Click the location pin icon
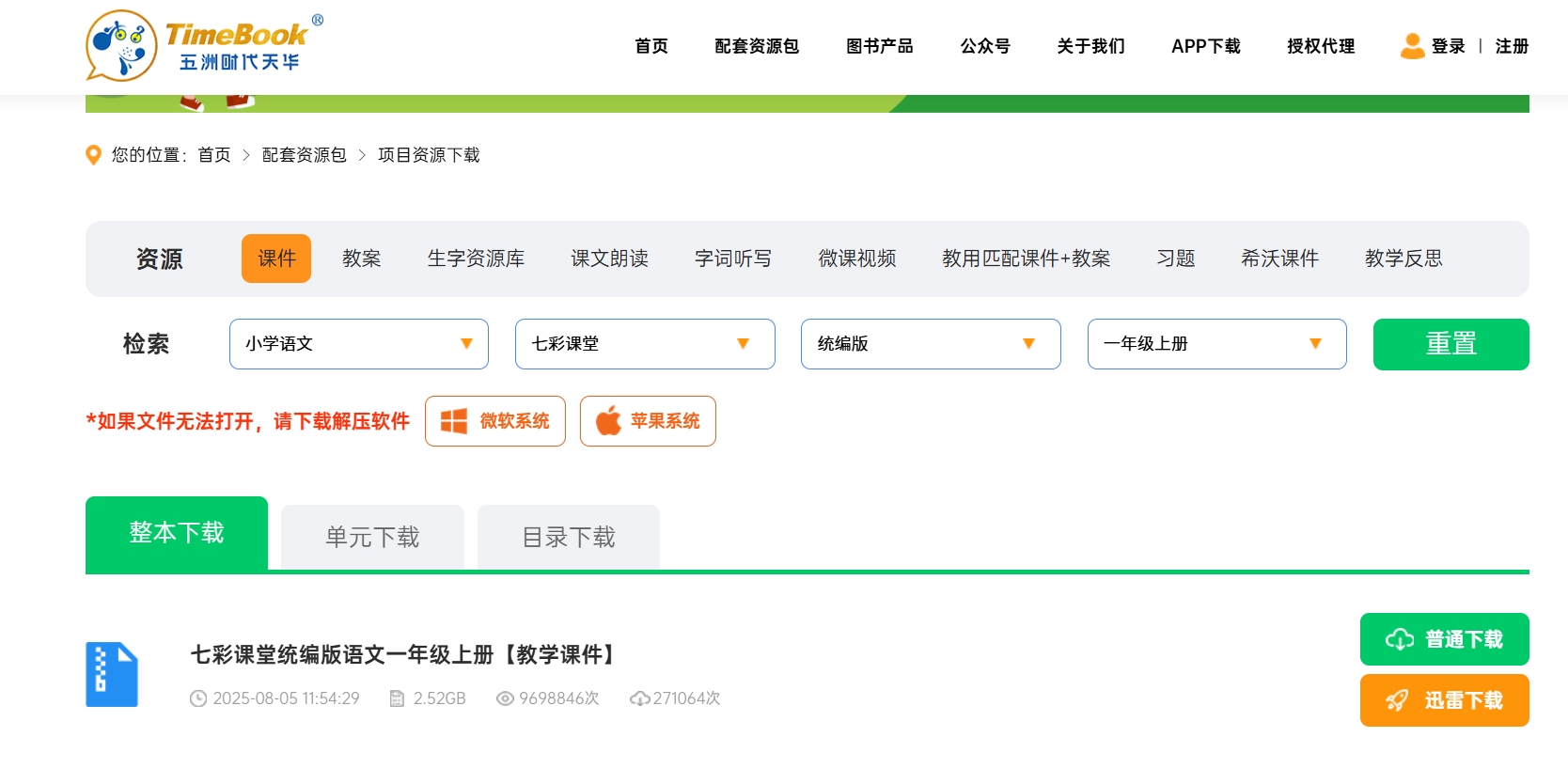 (x=93, y=155)
